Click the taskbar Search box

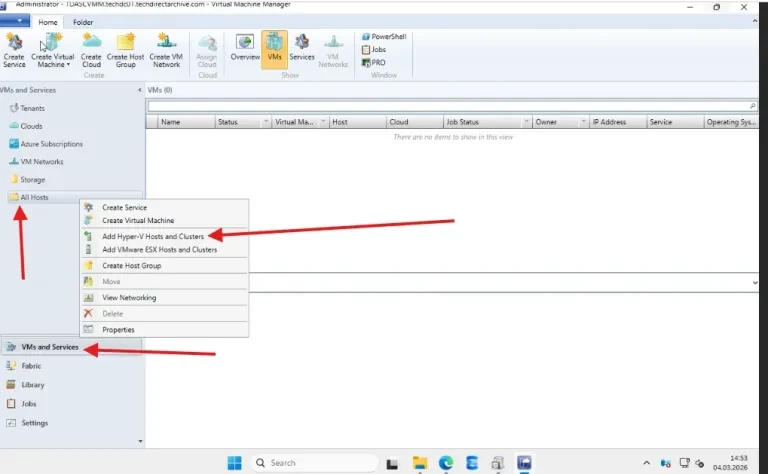[x=314, y=463]
